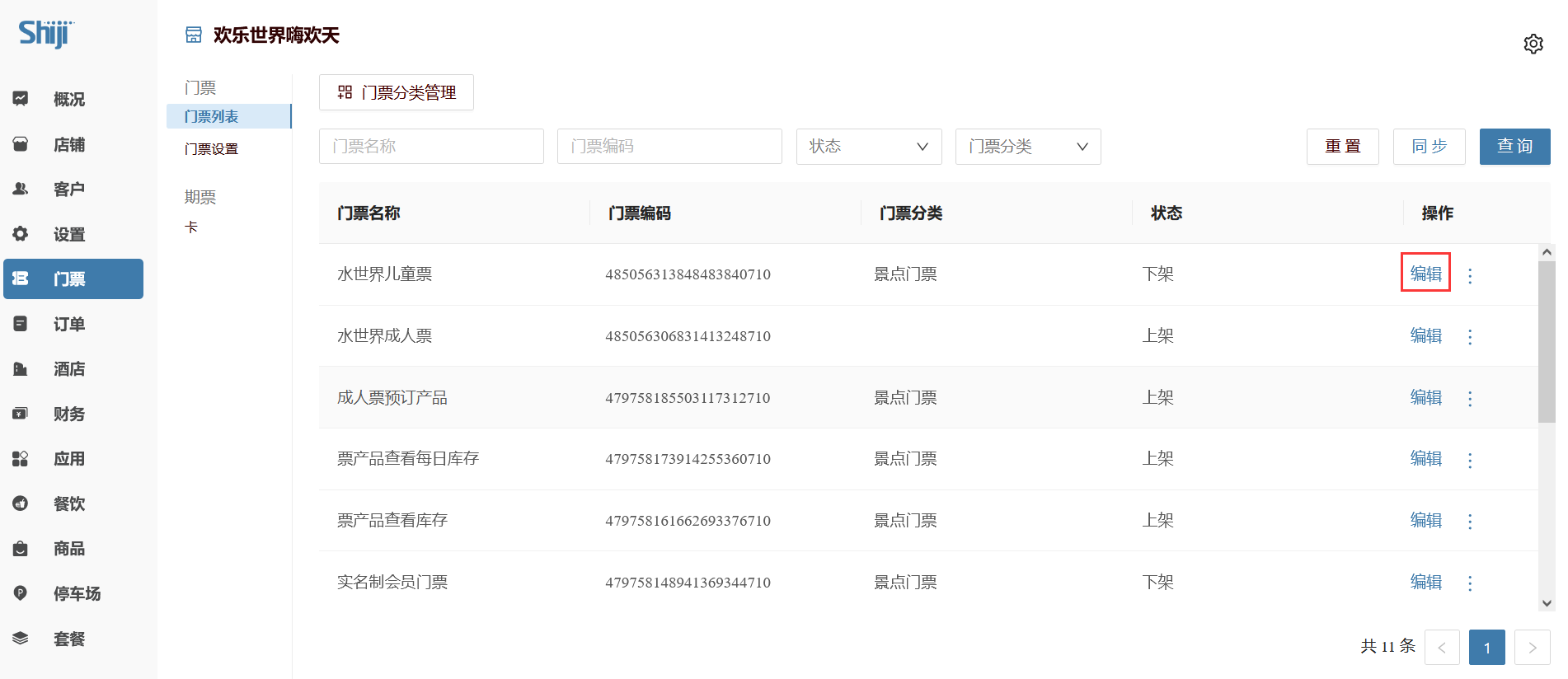
Task: Open the settings gear icon at top right
Action: 1533,44
